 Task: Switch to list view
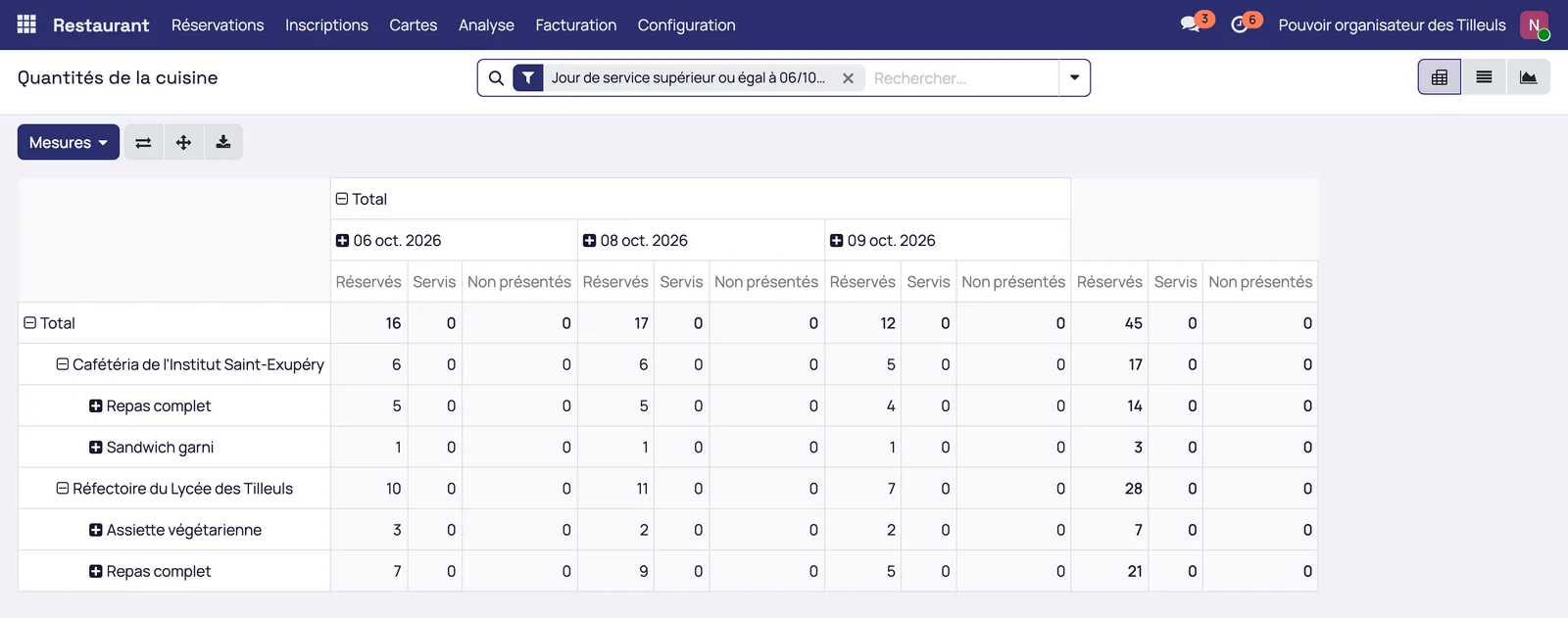tap(1484, 77)
